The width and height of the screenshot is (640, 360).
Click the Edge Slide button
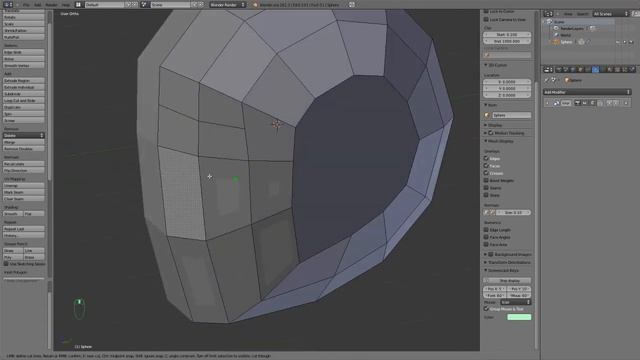pyautogui.click(x=24, y=52)
